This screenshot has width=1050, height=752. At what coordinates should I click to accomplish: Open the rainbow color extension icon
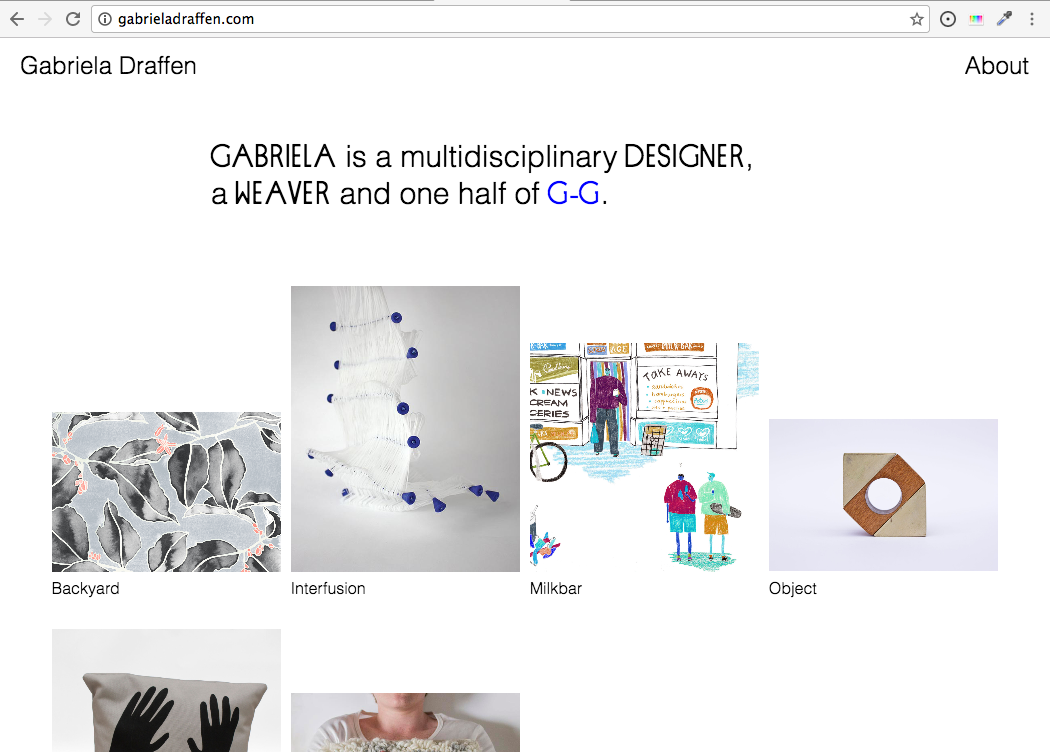click(x=976, y=19)
